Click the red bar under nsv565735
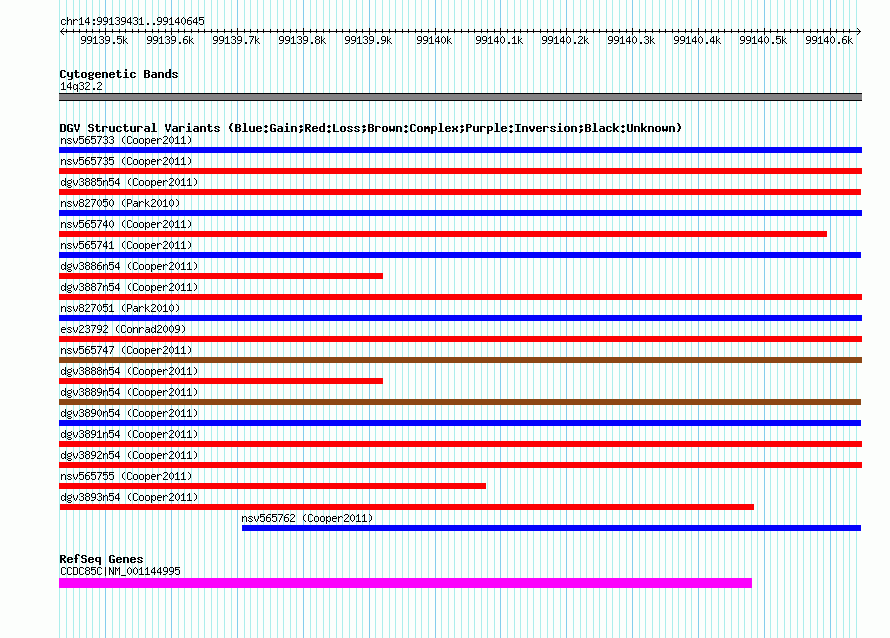Screen dimensions: 890x638 (460, 171)
